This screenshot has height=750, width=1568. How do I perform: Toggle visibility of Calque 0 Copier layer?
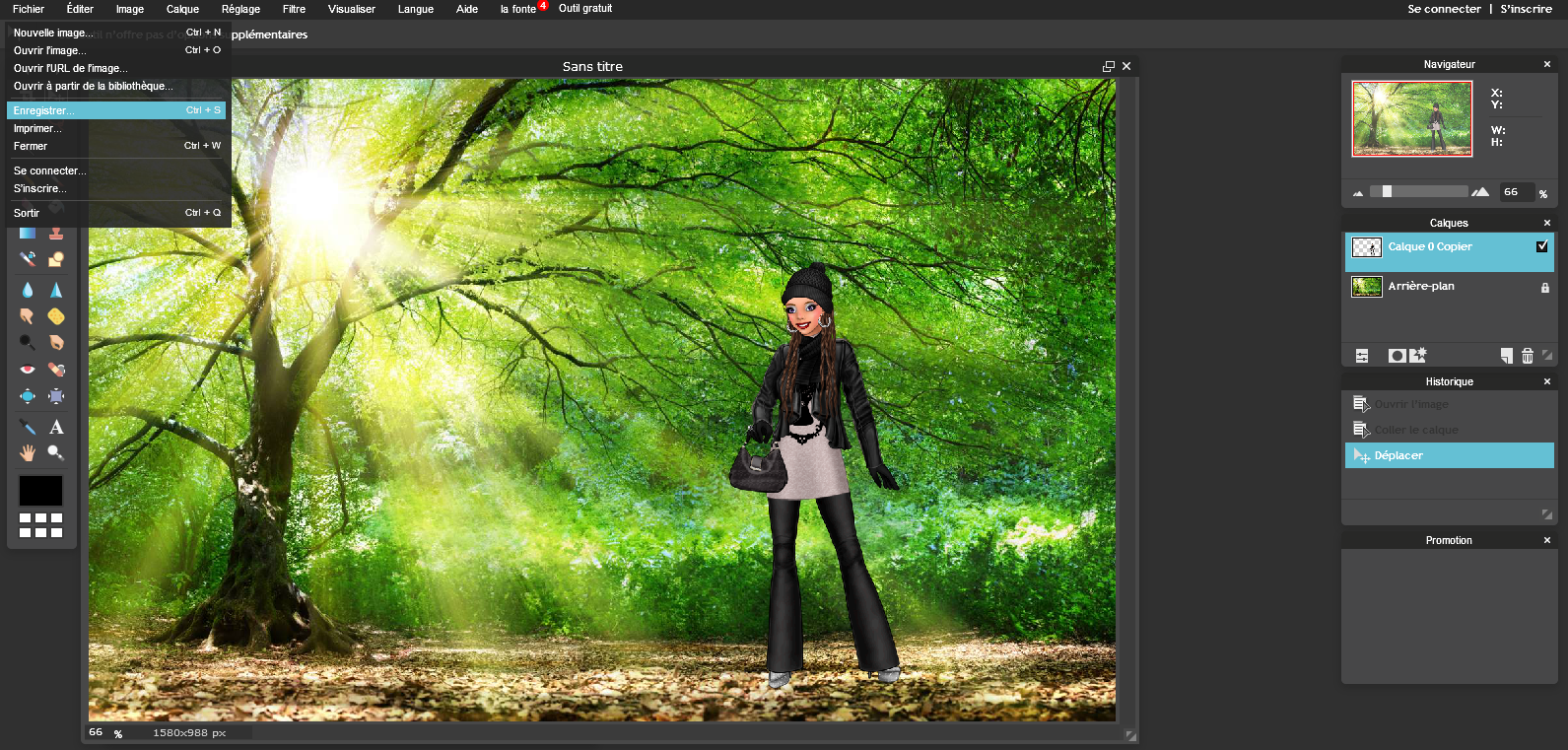coord(1542,246)
